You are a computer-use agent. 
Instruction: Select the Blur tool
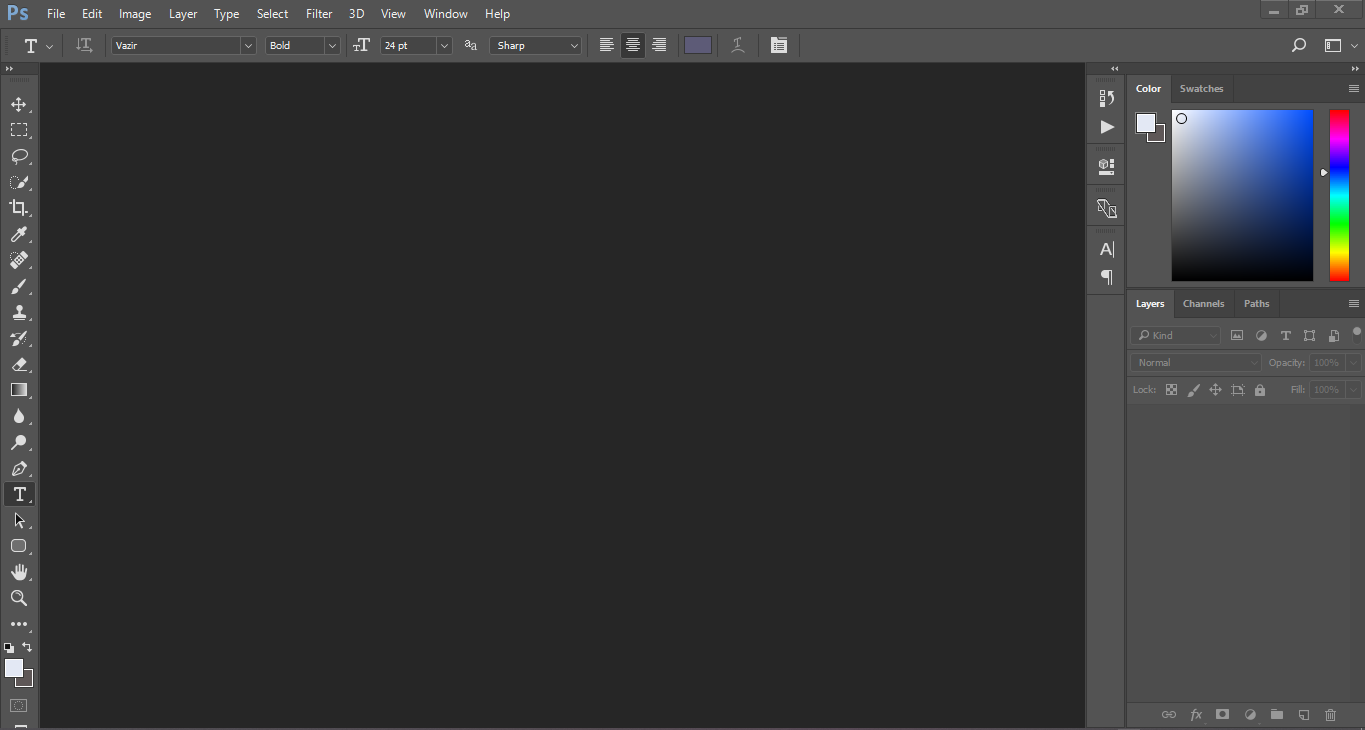[x=18, y=416]
